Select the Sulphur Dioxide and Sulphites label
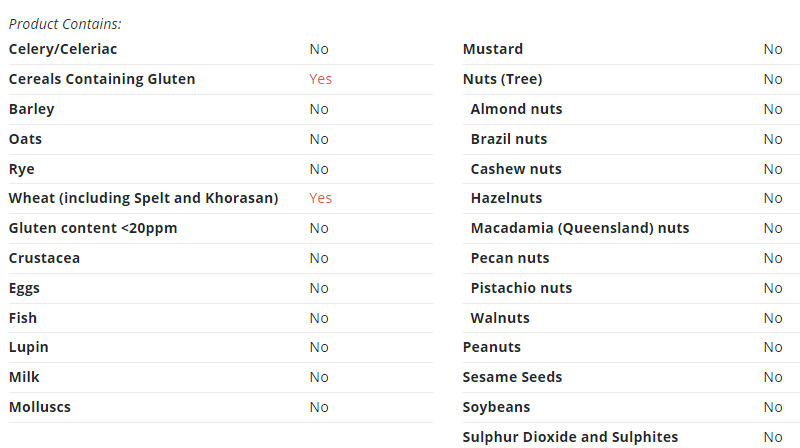800x448 pixels. (570, 438)
